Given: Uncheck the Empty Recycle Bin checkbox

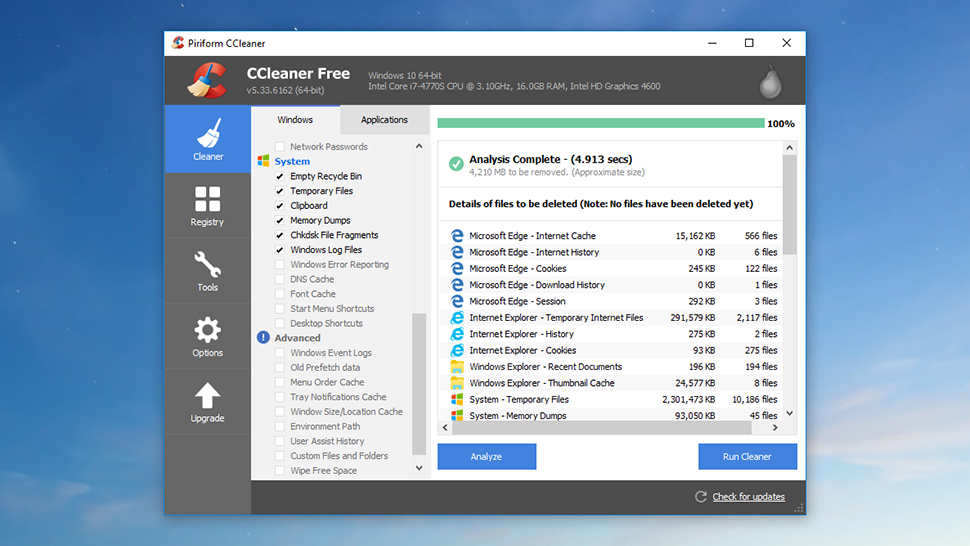Looking at the screenshot, I should (280, 176).
